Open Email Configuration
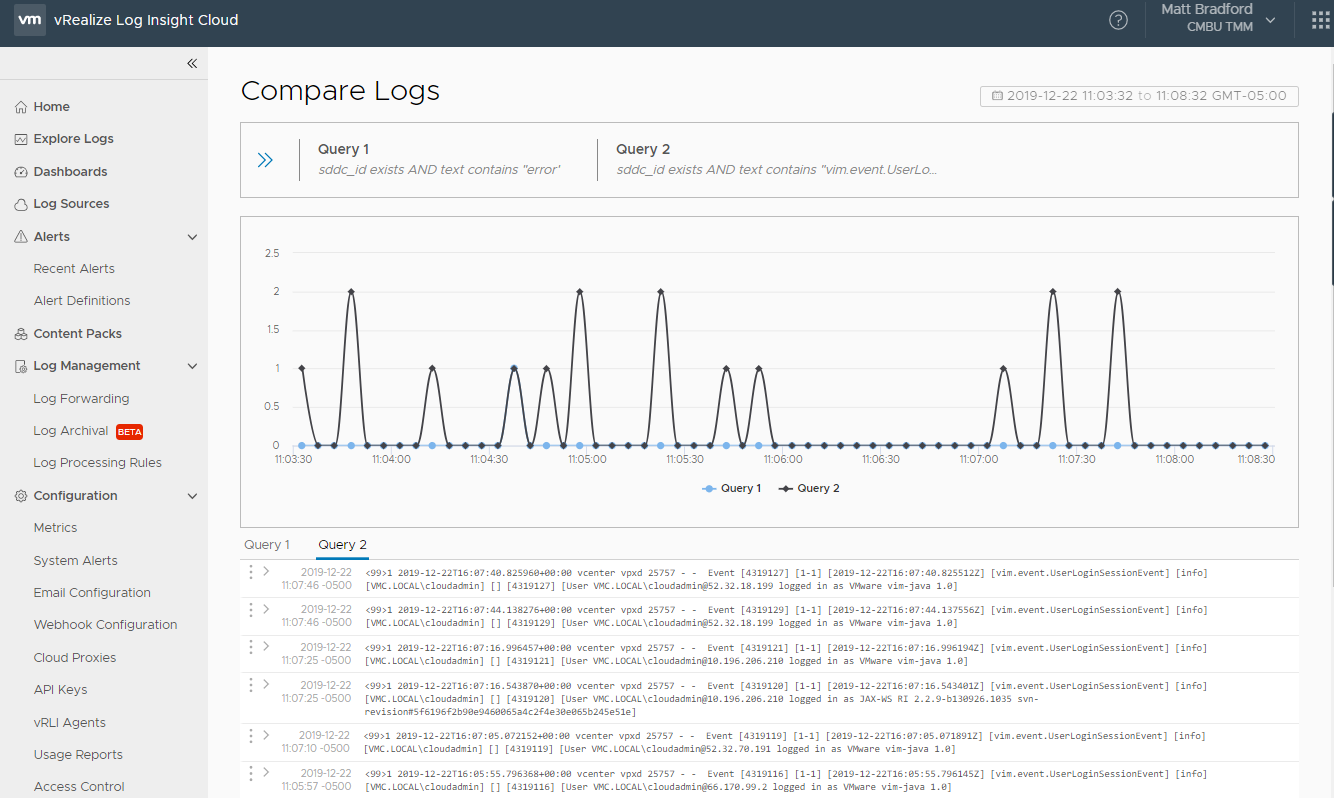 pyautogui.click(x=92, y=593)
